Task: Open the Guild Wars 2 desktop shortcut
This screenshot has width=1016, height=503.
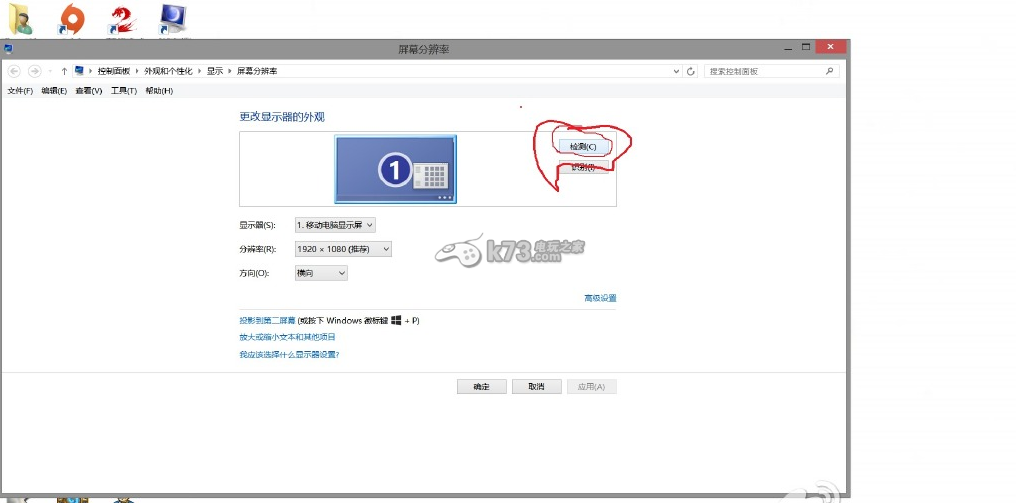Action: pyautogui.click(x=121, y=18)
